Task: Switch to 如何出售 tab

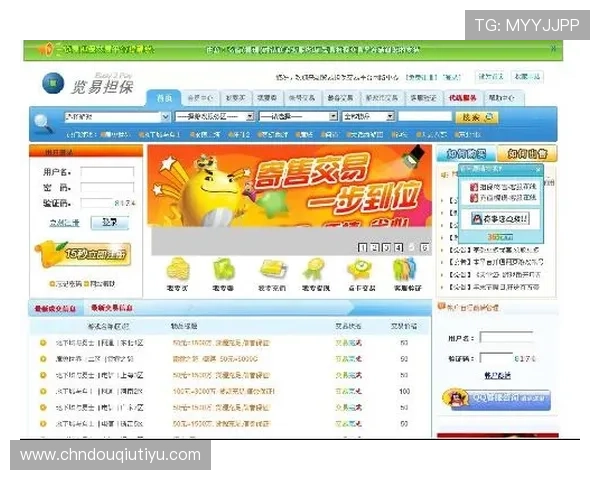Action: pyautogui.click(x=527, y=154)
